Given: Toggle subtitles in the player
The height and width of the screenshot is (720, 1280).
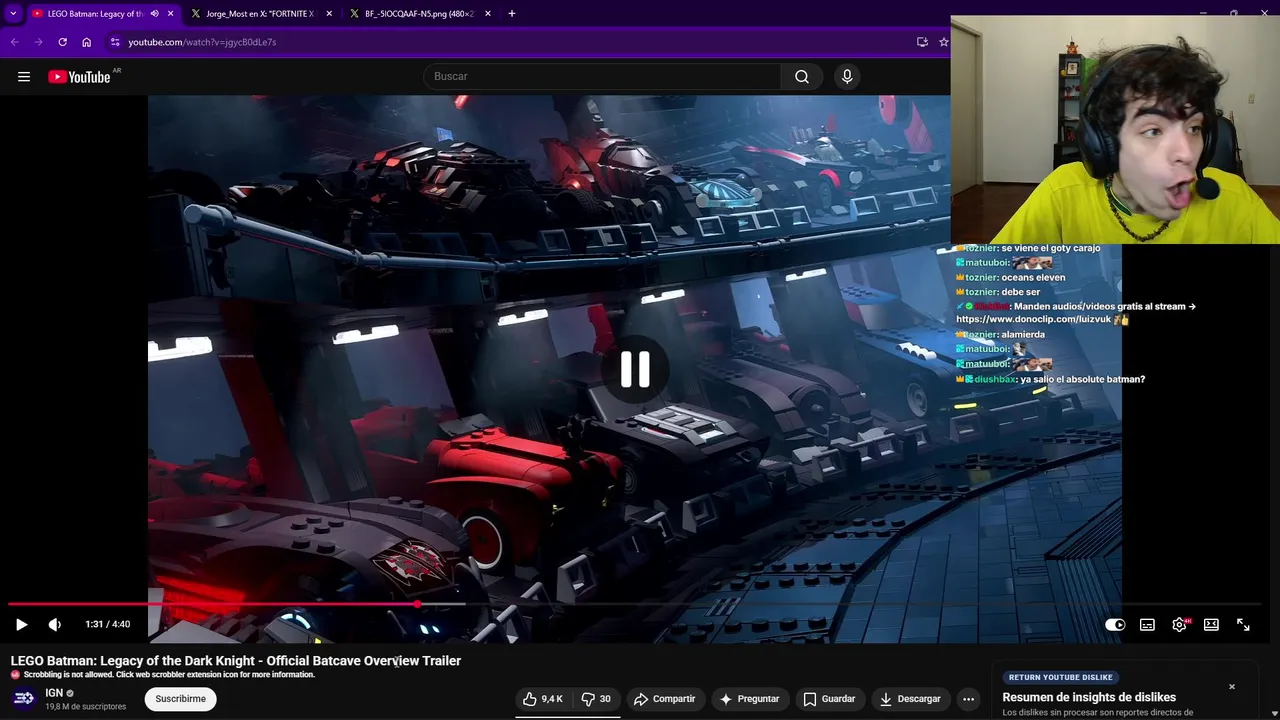Looking at the screenshot, I should click(1147, 624).
